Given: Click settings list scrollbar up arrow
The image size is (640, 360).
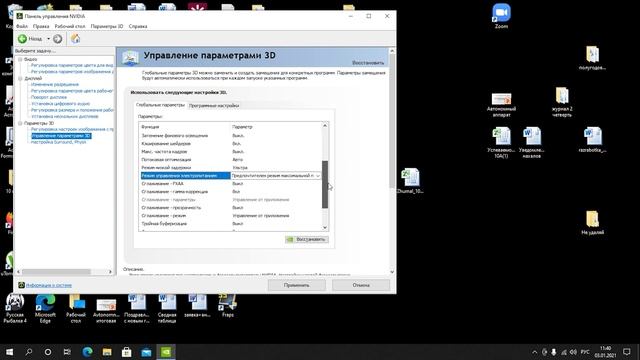Looking at the screenshot, I should [325, 126].
